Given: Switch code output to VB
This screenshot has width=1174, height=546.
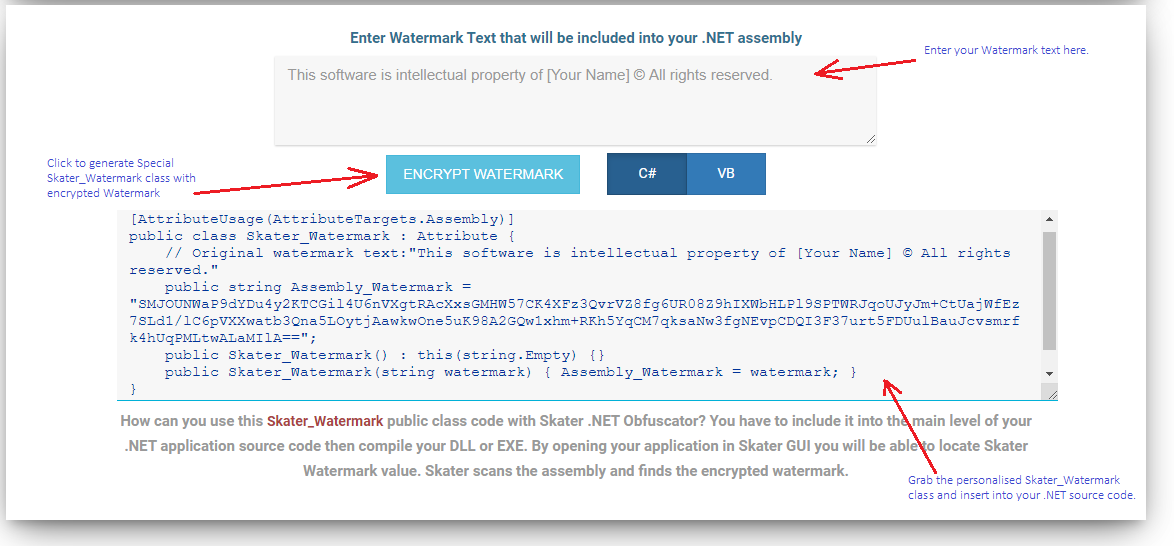Looking at the screenshot, I should pyautogui.click(x=726, y=174).
